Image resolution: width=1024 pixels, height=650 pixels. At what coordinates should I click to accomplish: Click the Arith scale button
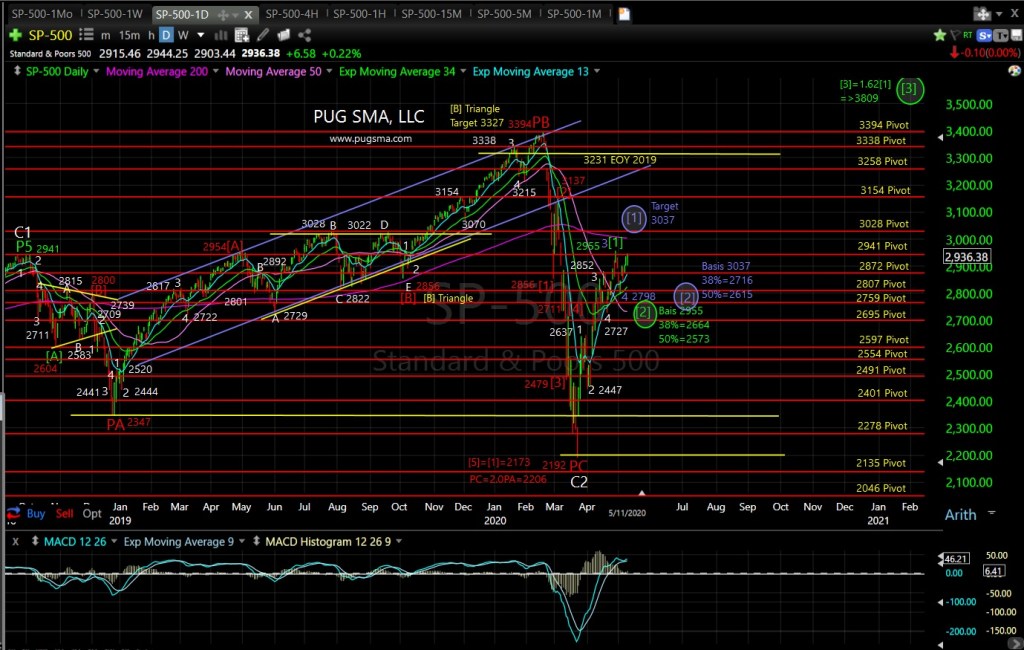960,515
